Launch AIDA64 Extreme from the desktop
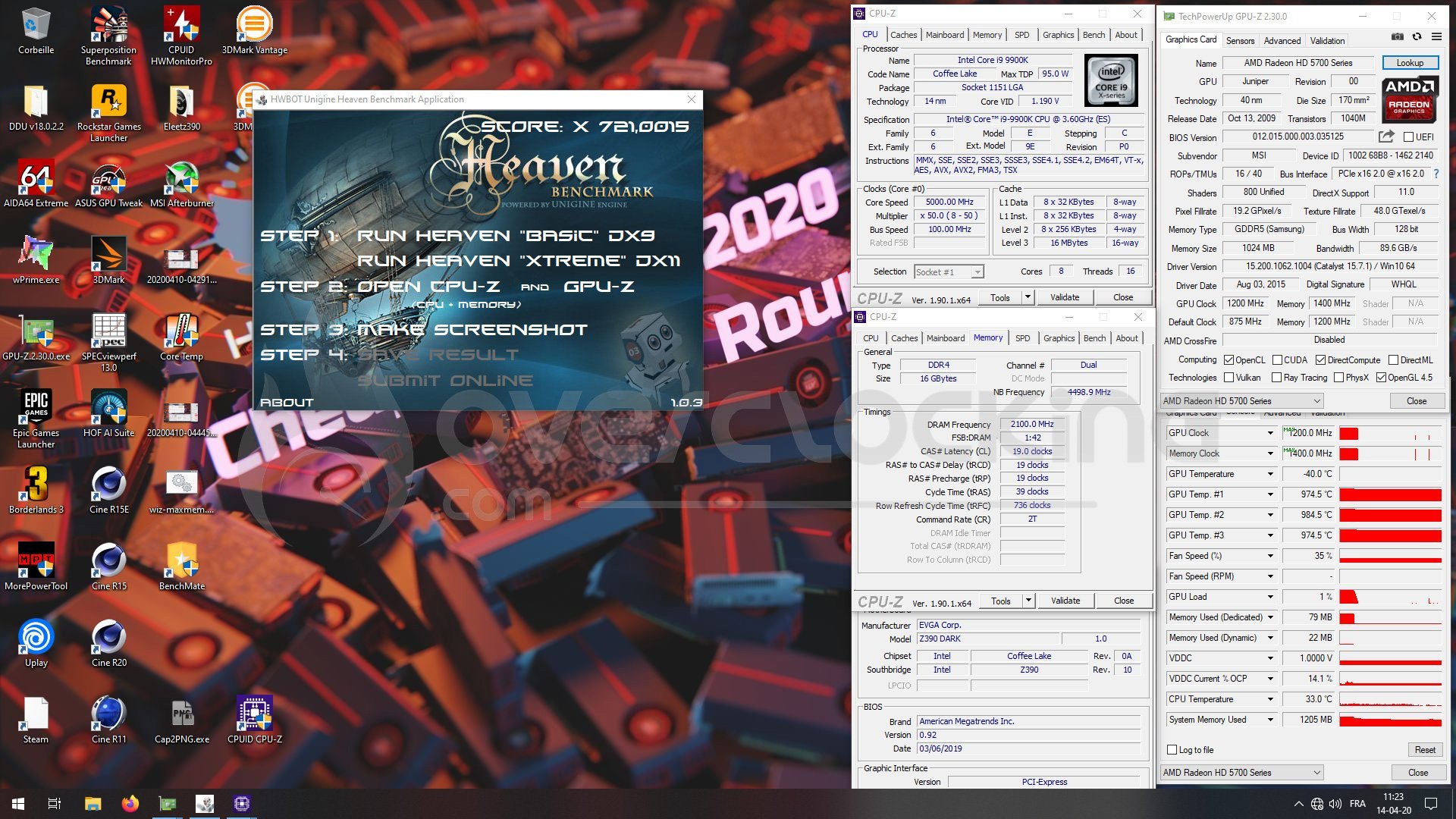1456x819 pixels. point(36,185)
